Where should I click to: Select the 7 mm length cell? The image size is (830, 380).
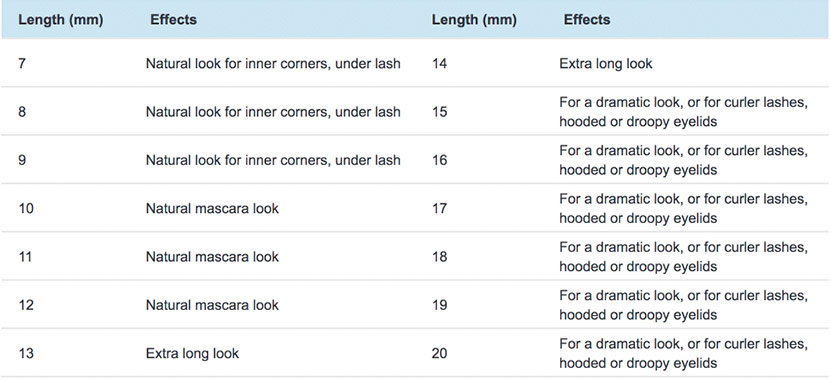pos(22,64)
